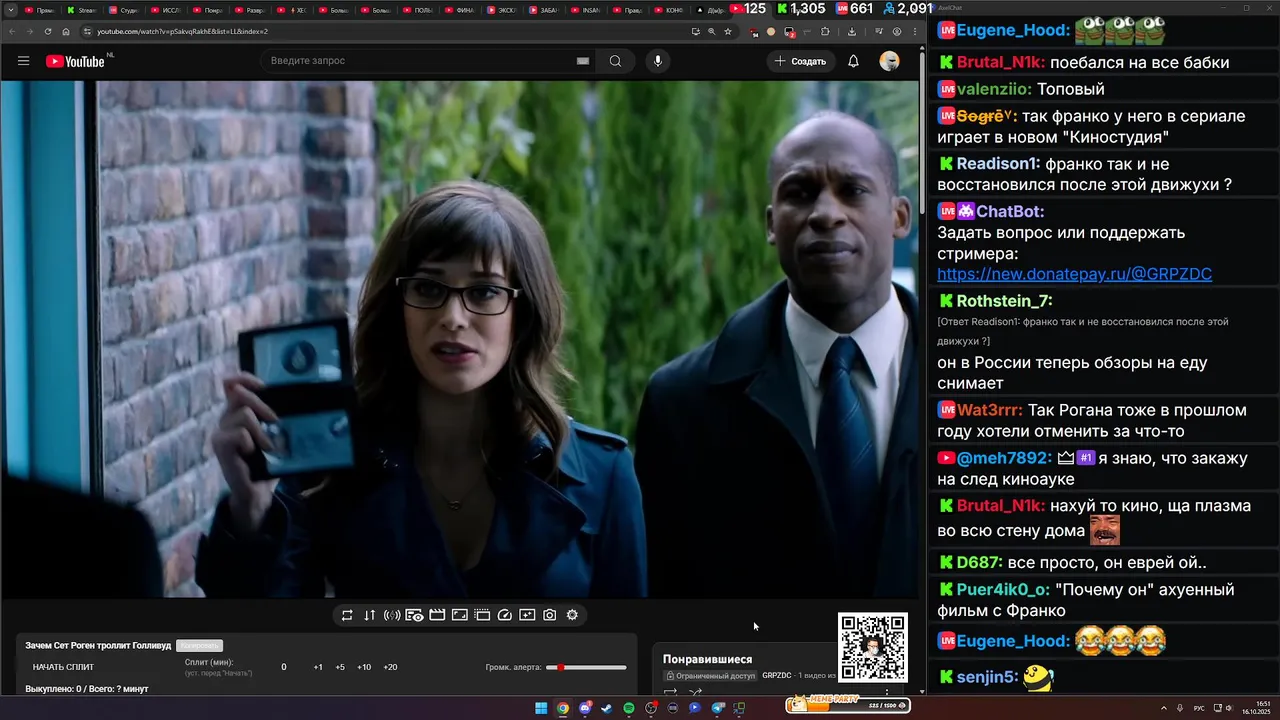
Task: Set split minutes value field showing 0
Action: (x=283, y=667)
